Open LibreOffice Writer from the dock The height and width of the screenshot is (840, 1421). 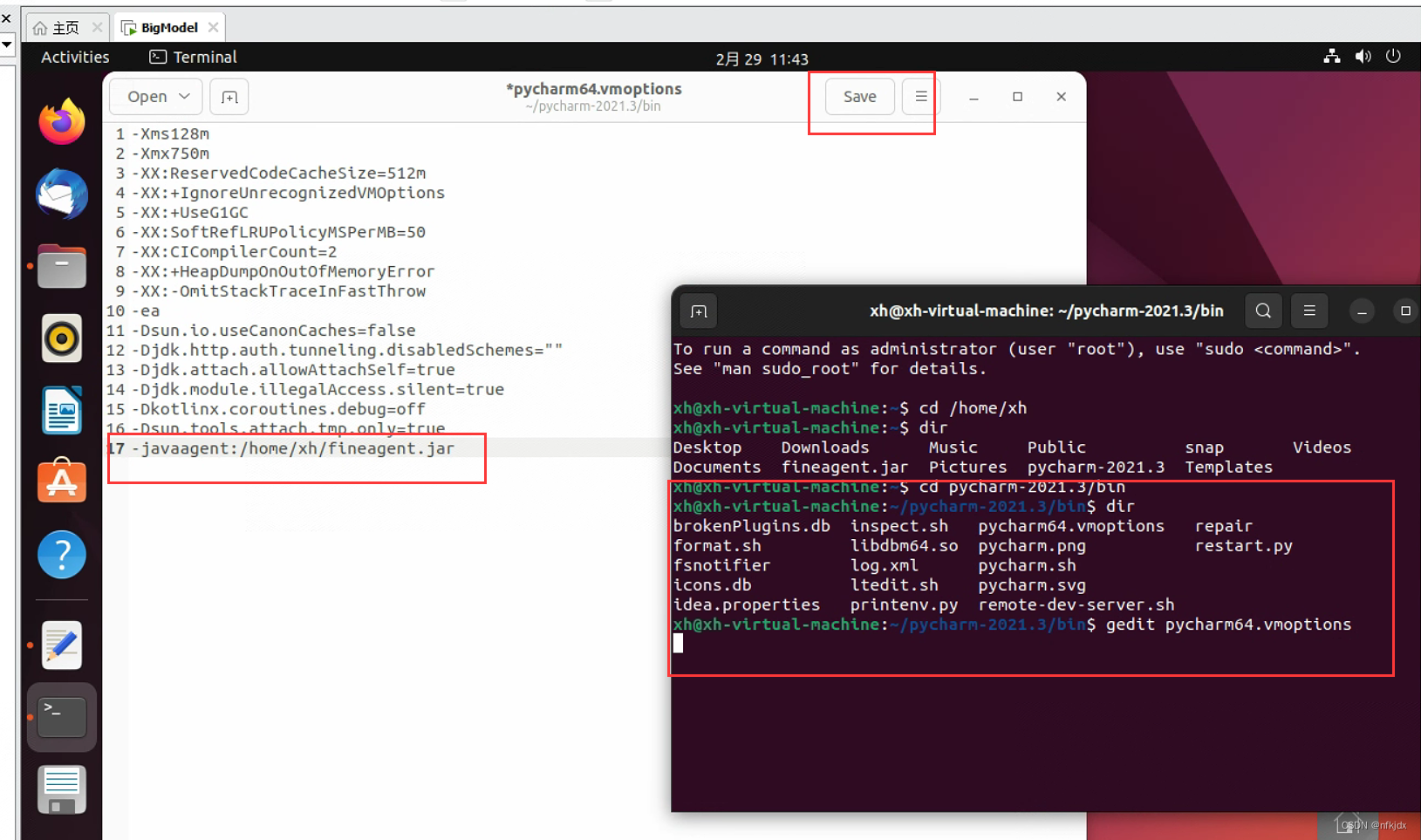click(62, 410)
